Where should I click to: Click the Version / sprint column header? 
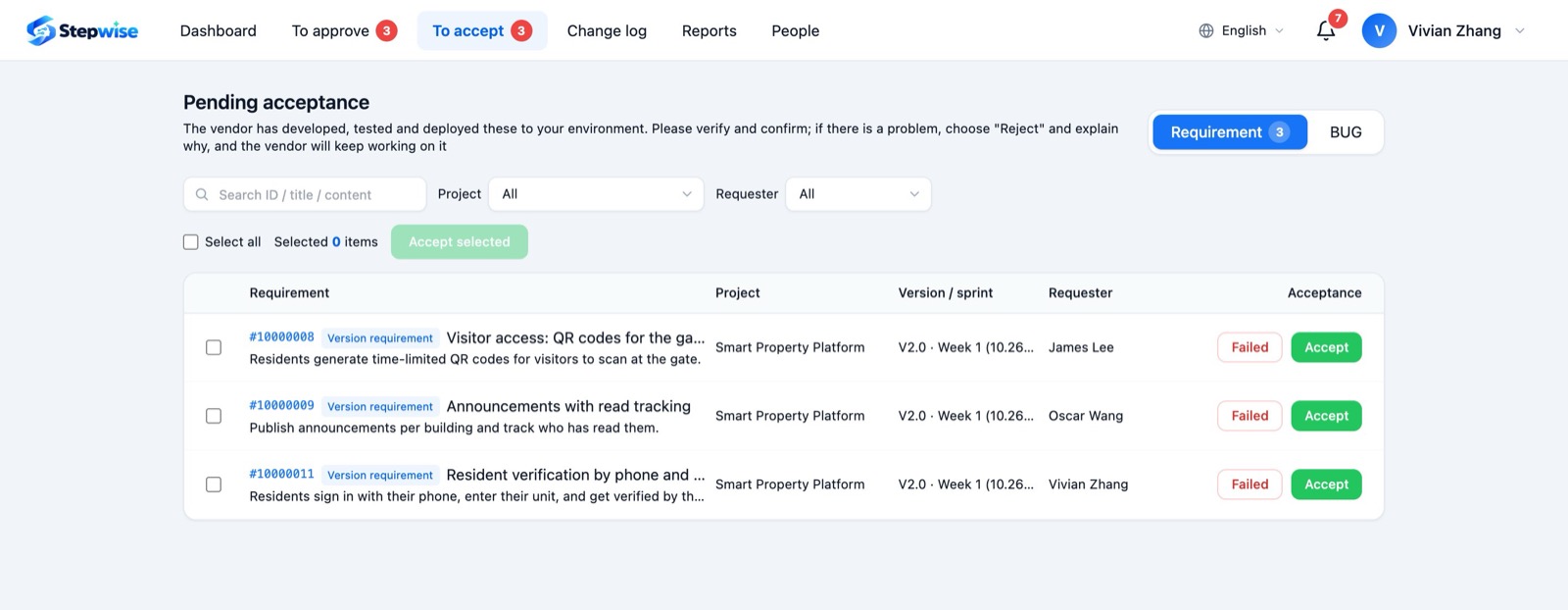[946, 293]
